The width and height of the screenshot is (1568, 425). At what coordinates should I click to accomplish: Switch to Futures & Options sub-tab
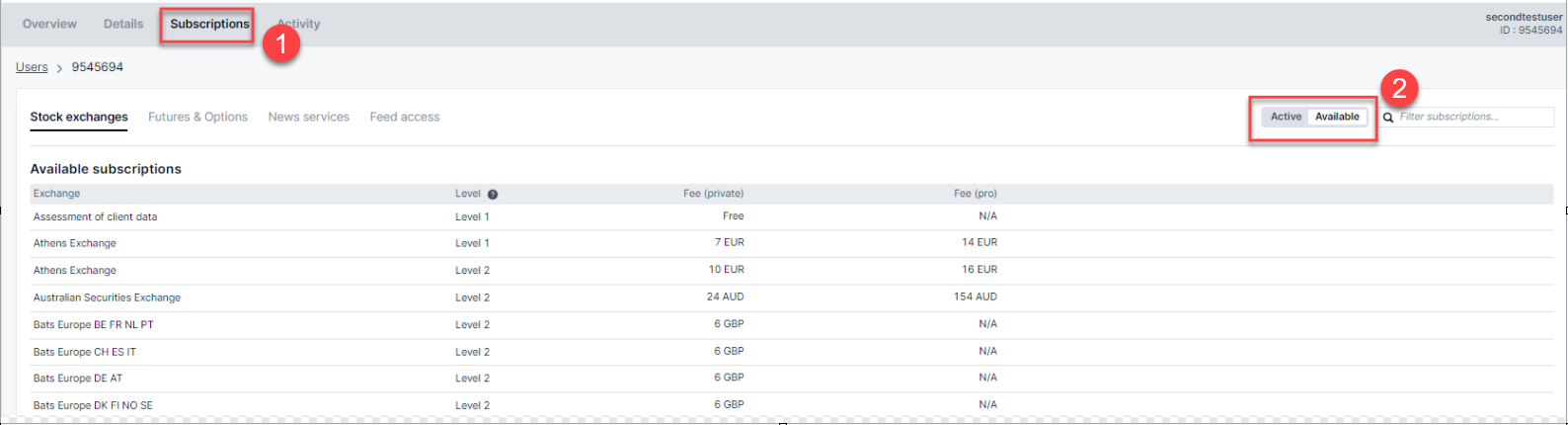[x=197, y=117]
